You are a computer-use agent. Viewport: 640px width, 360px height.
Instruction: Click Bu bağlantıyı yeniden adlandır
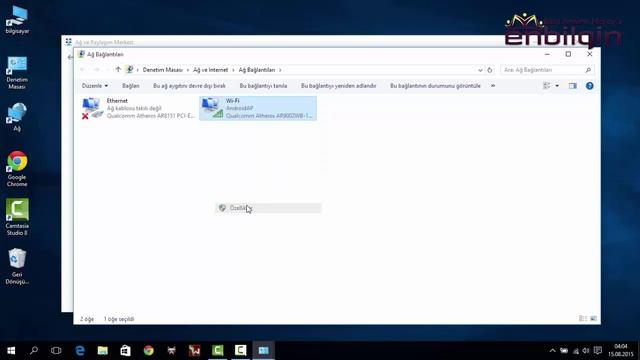(338, 86)
